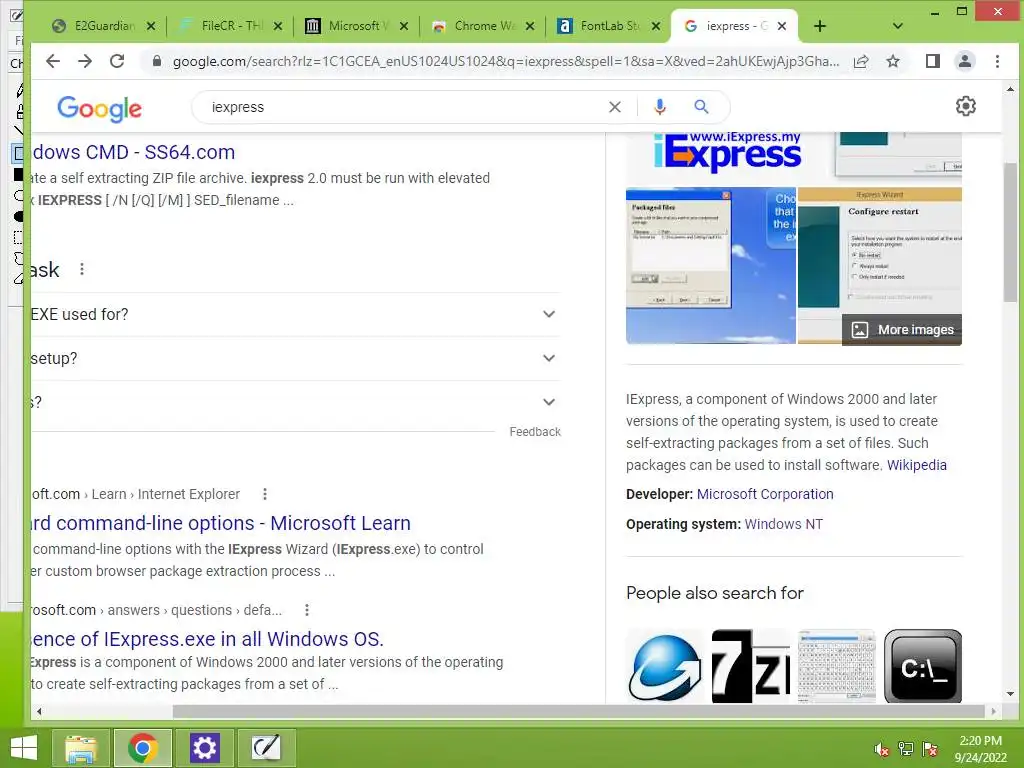Click the horizontal scrollbar thumb
The height and width of the screenshot is (768, 1024).
tap(578, 711)
